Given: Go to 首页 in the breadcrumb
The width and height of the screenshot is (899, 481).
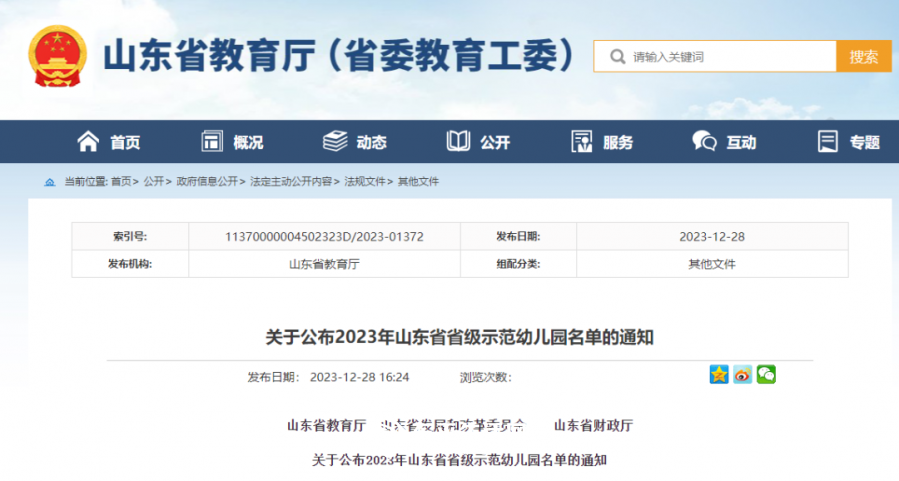Looking at the screenshot, I should tap(121, 182).
